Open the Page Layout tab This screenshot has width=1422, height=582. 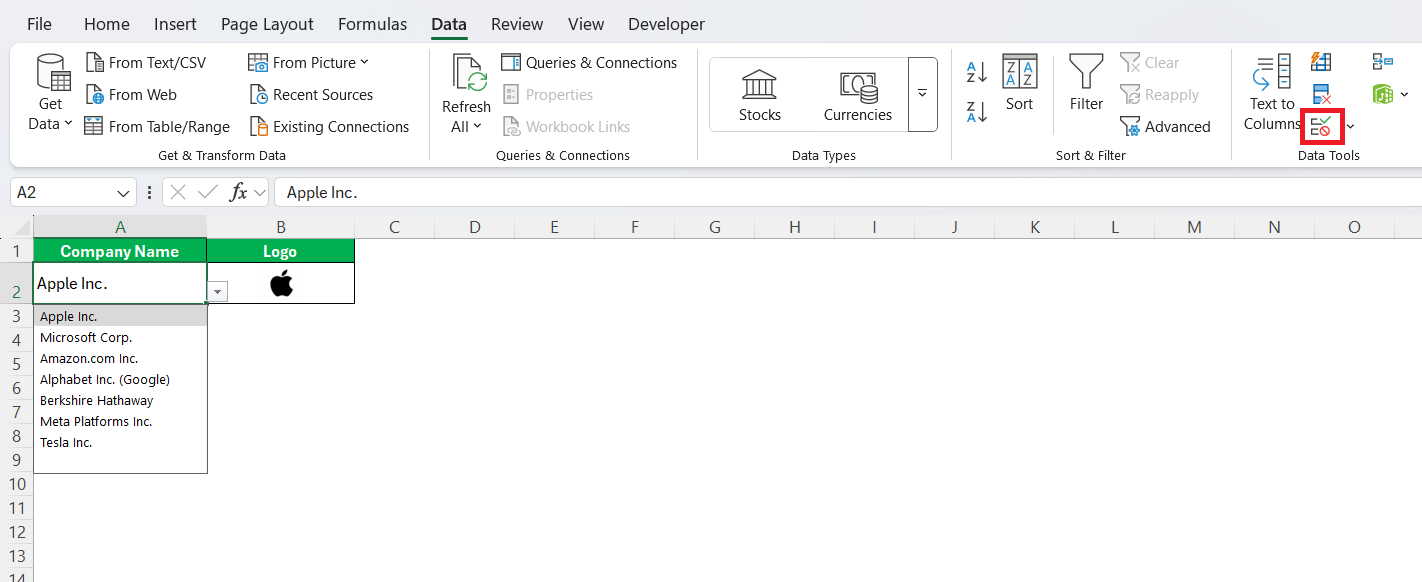pyautogui.click(x=267, y=24)
